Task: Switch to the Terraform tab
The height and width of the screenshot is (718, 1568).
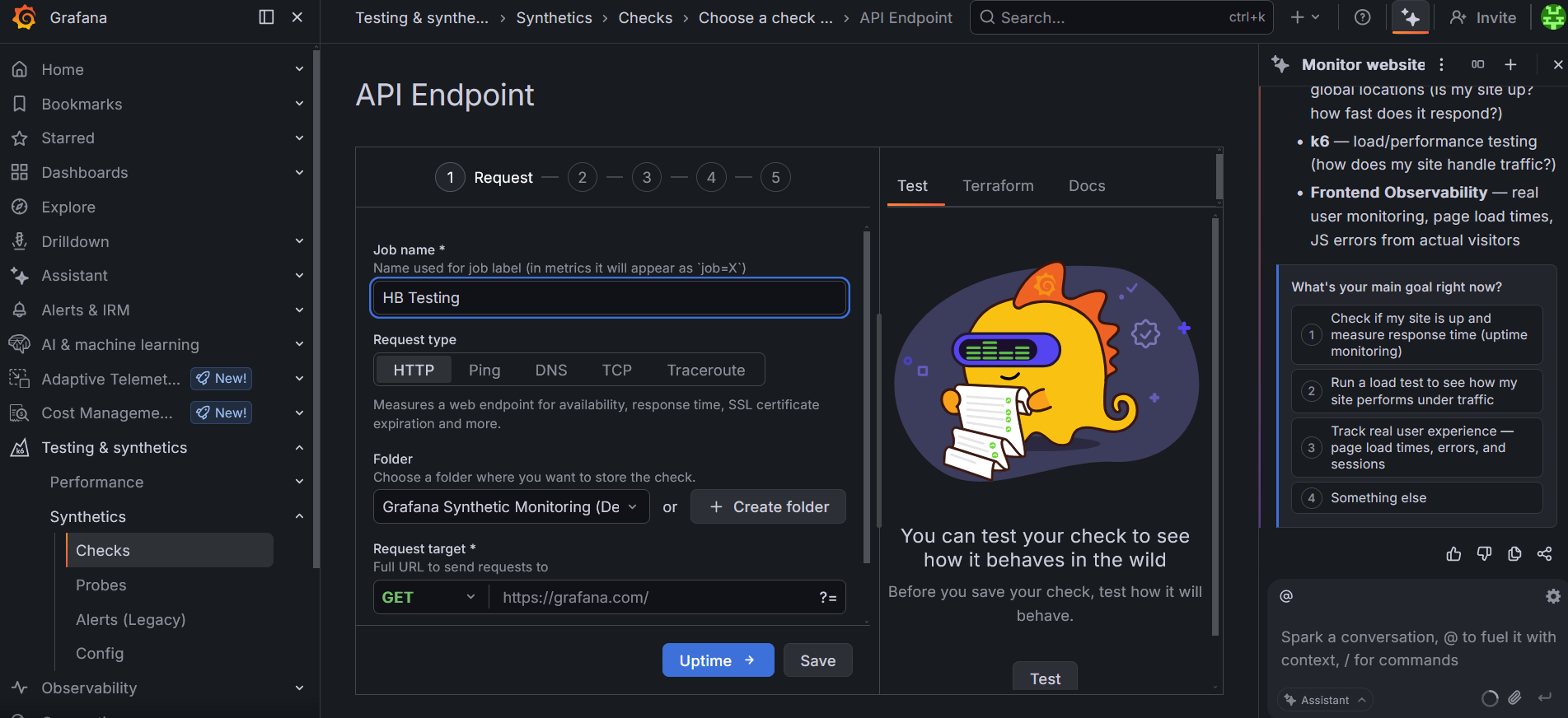Action: pos(998,186)
